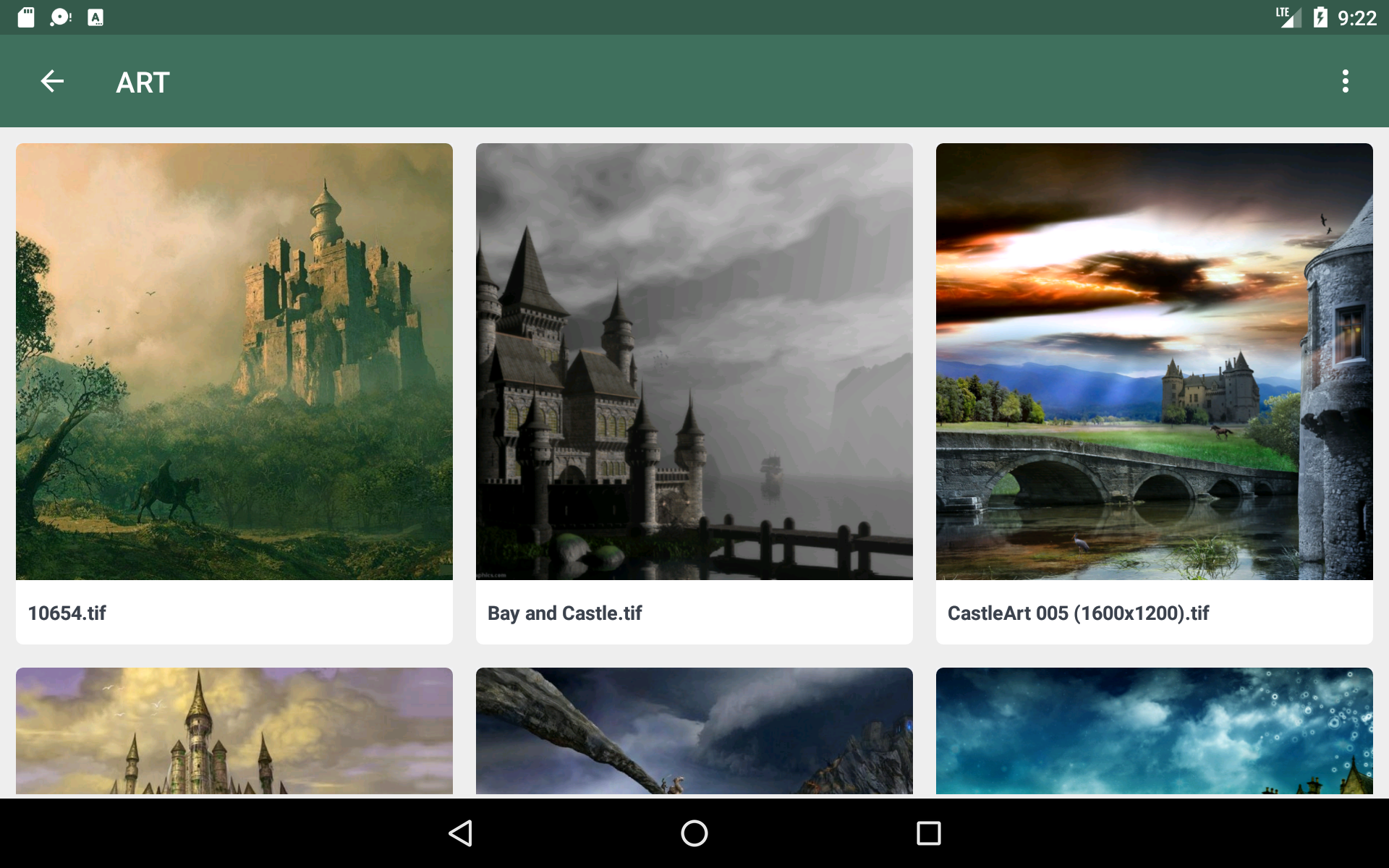The width and height of the screenshot is (1389, 868).
Task: Open the three-dot overflow menu
Action: pos(1345,81)
